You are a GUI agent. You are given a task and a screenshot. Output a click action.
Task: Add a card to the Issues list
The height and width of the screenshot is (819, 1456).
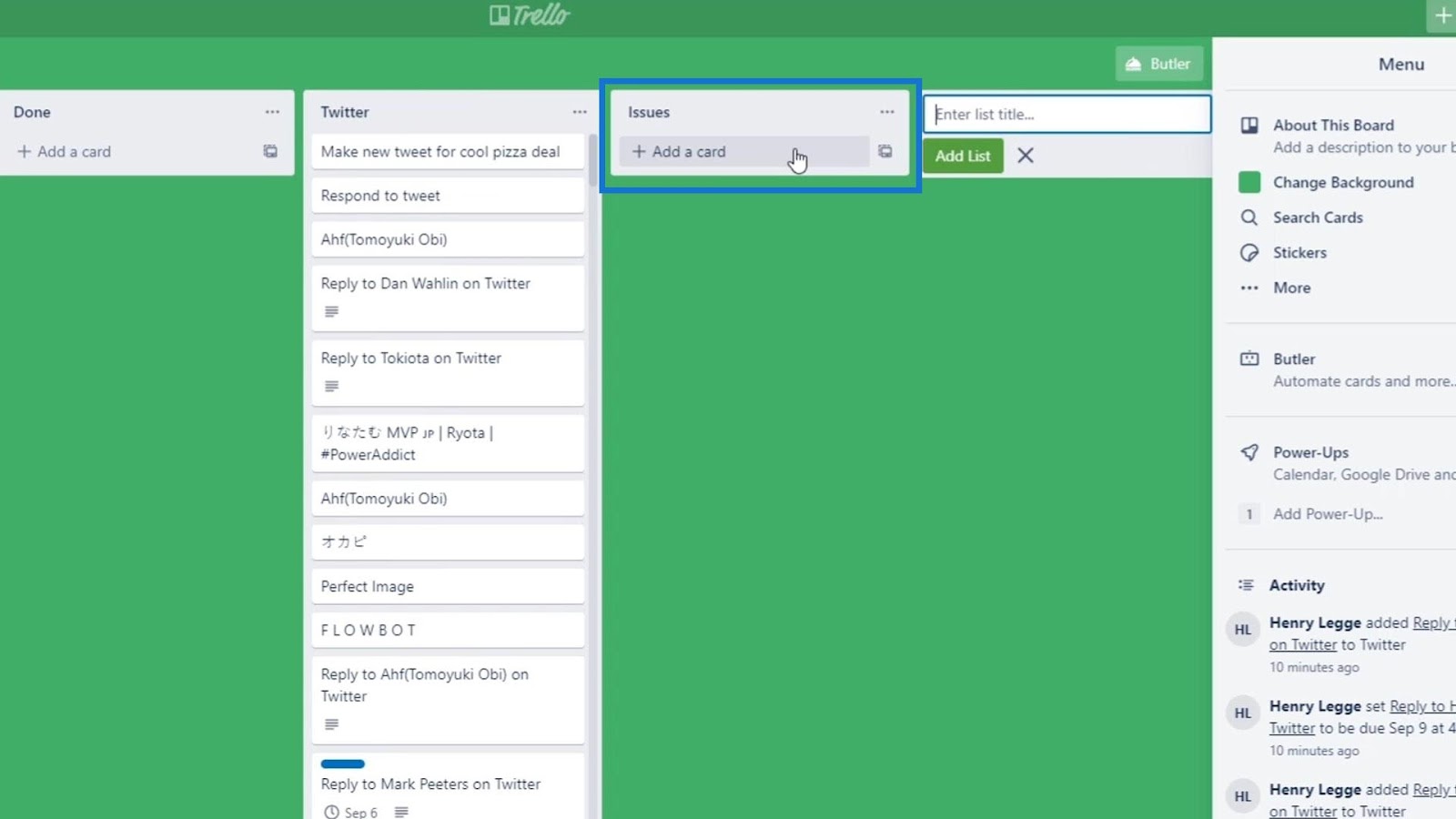pyautogui.click(x=743, y=152)
